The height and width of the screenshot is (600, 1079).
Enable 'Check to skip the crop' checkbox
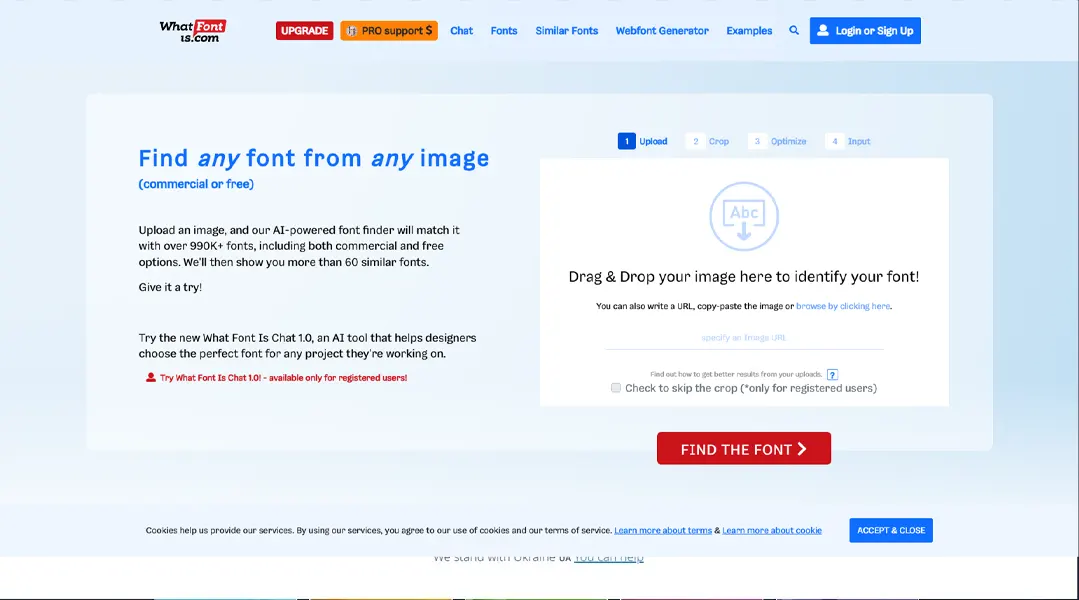pyautogui.click(x=616, y=388)
